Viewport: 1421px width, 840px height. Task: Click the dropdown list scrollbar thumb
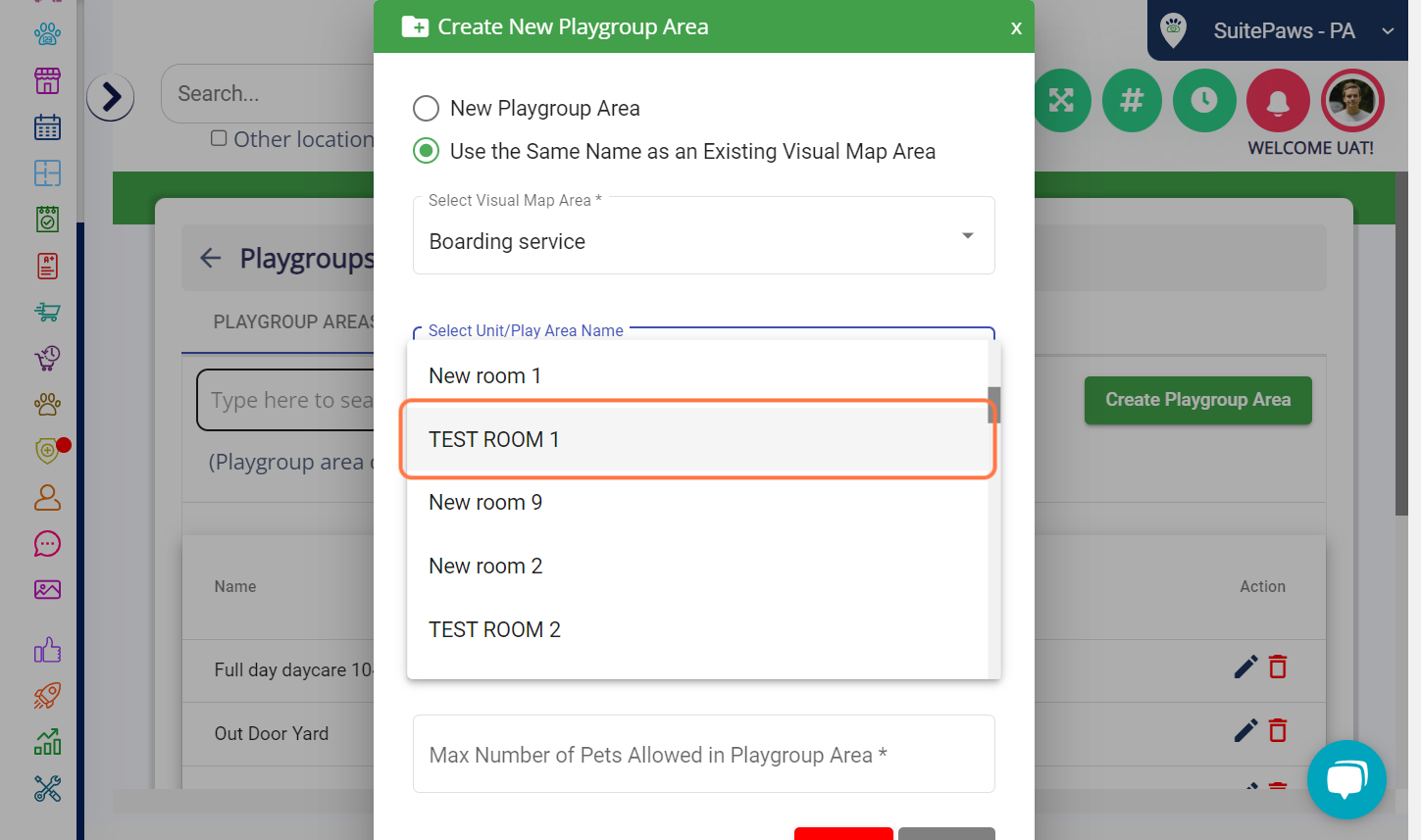point(994,405)
